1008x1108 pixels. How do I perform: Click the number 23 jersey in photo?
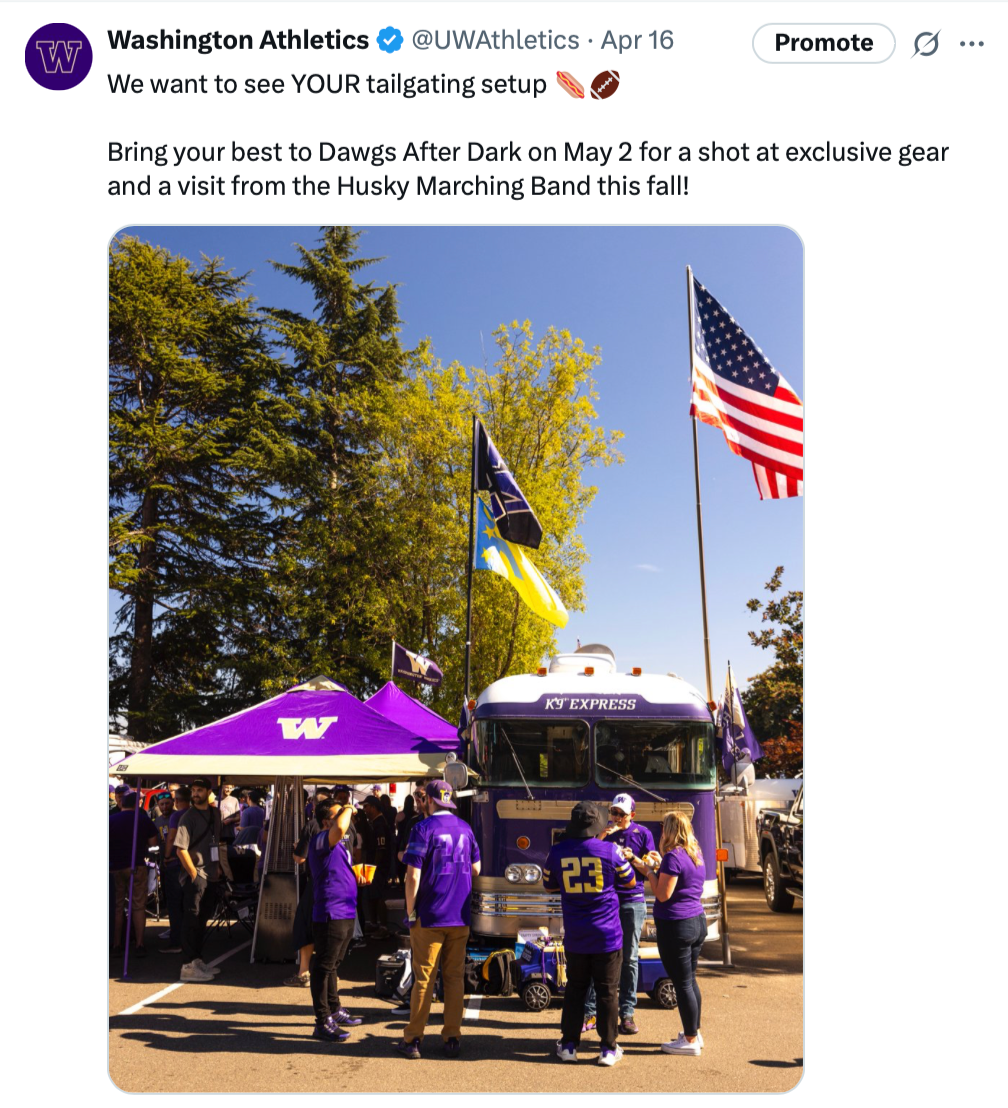click(587, 892)
